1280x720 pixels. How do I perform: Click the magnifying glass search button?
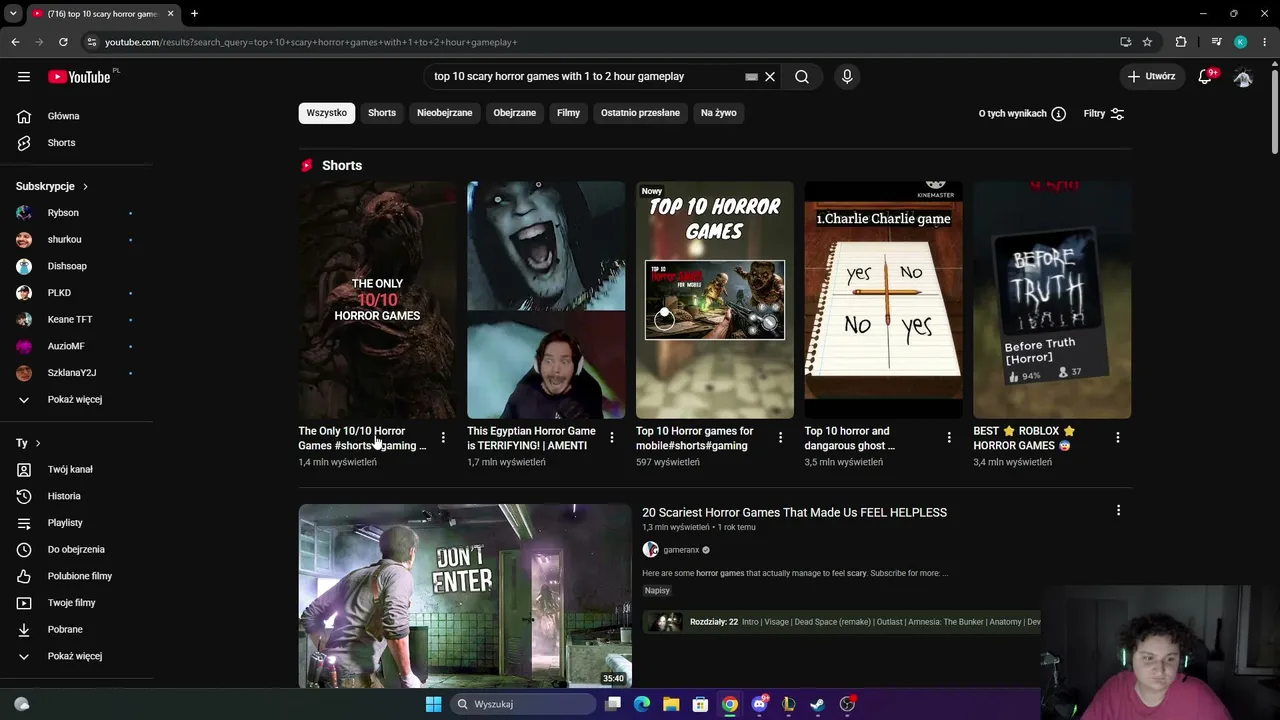coord(802,76)
